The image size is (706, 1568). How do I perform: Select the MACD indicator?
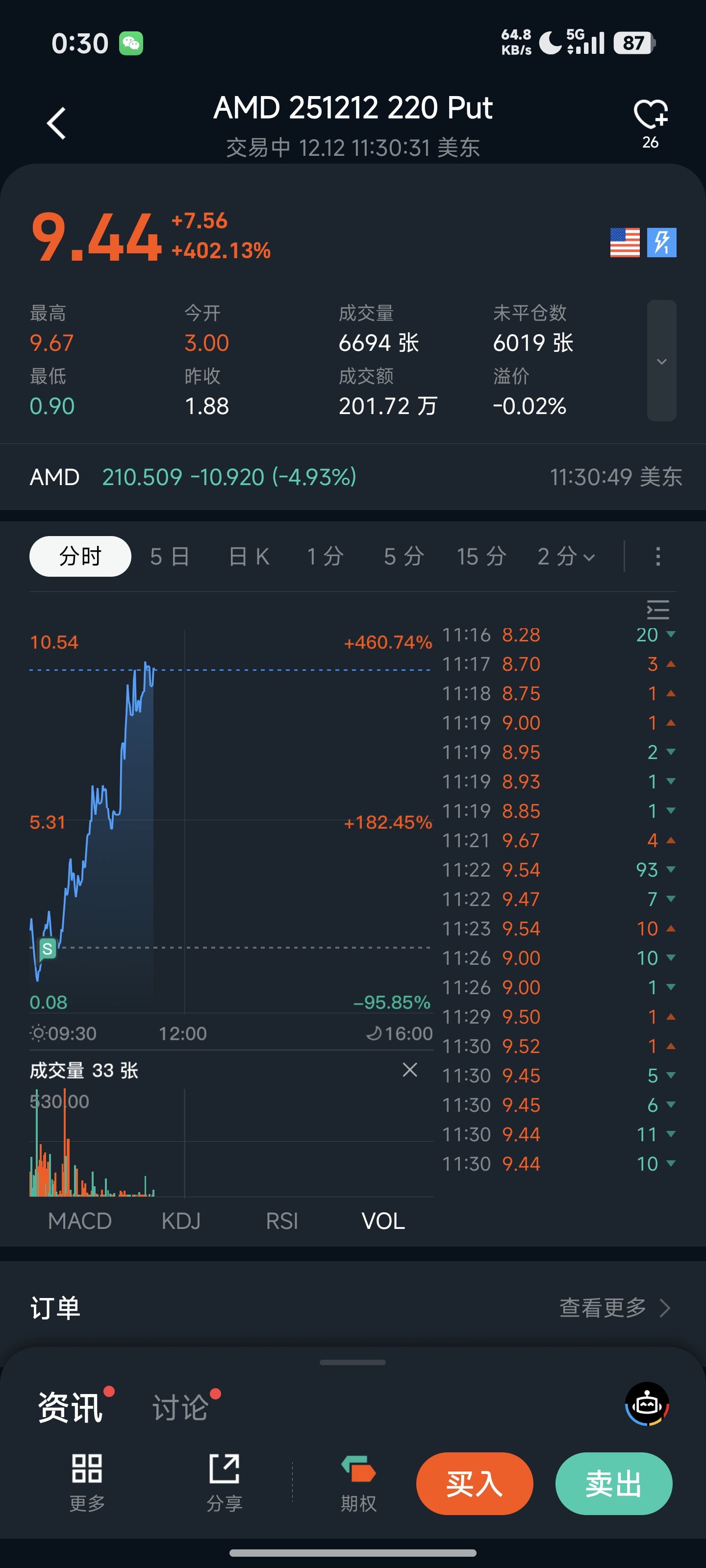point(80,1221)
